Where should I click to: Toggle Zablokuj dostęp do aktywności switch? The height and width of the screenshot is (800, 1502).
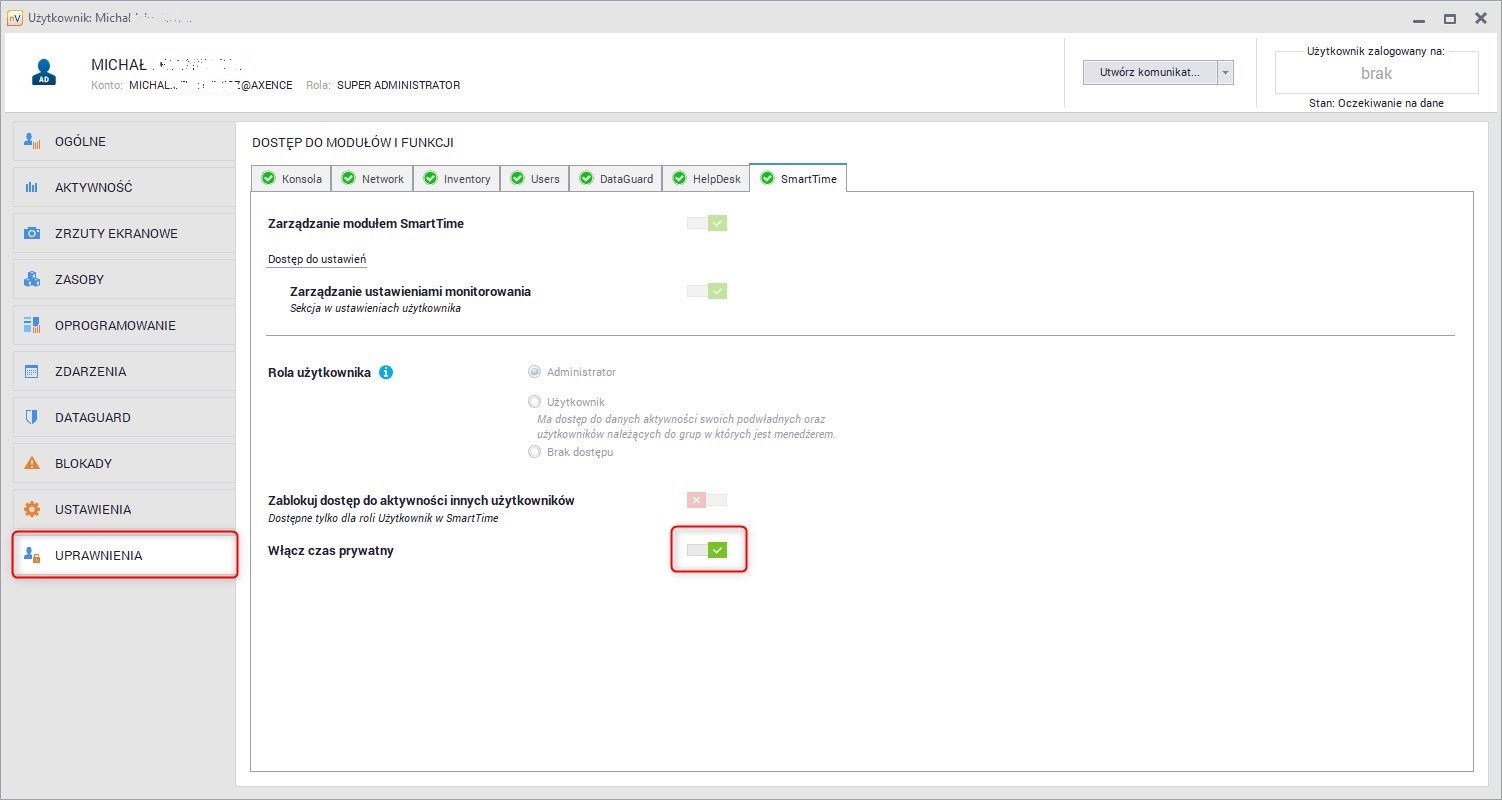(x=707, y=500)
